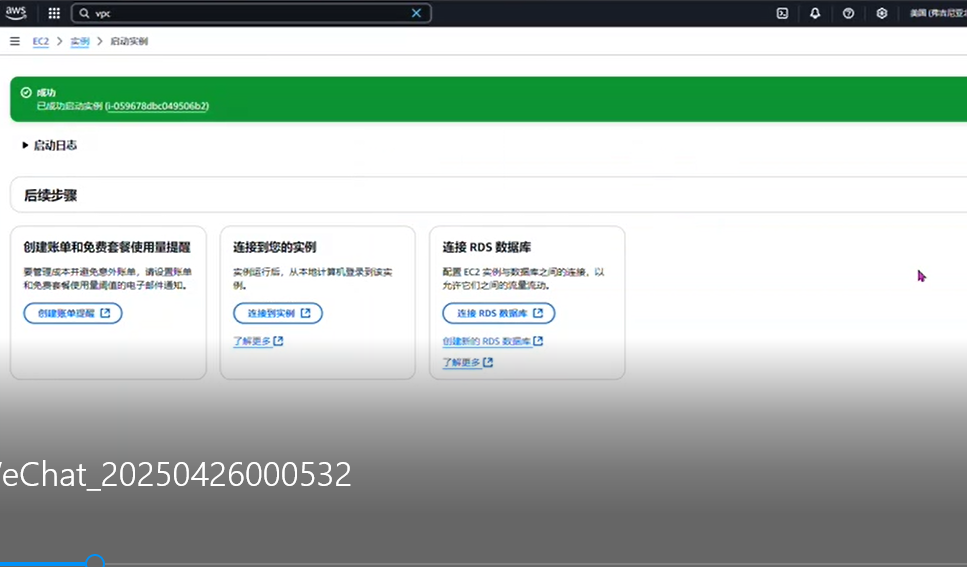Open 了解更多 under 连接到您的实例

pyautogui.click(x=258, y=341)
